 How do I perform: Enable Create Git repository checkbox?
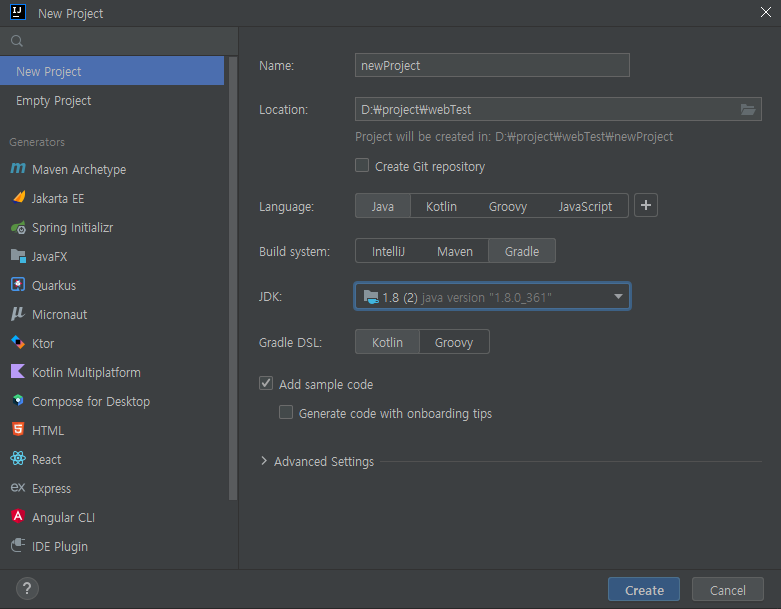pos(362,165)
